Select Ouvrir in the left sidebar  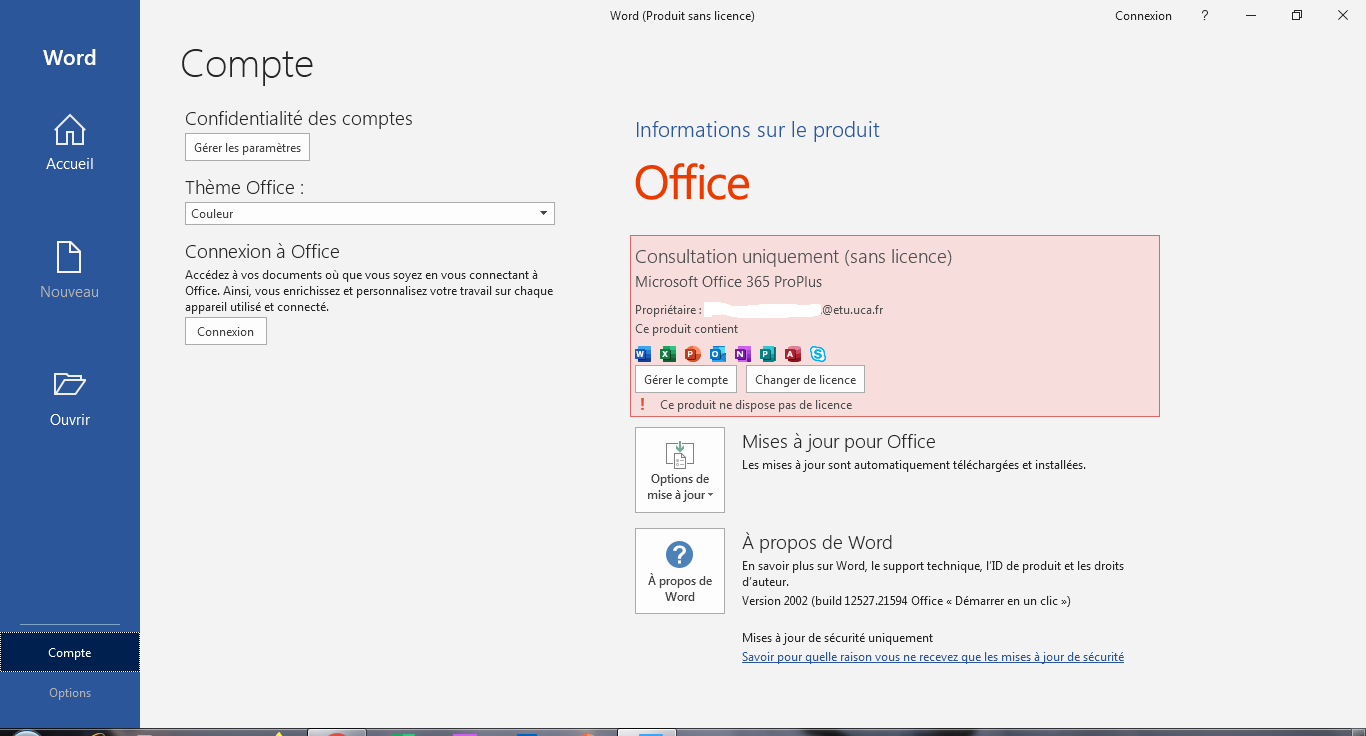(70, 399)
